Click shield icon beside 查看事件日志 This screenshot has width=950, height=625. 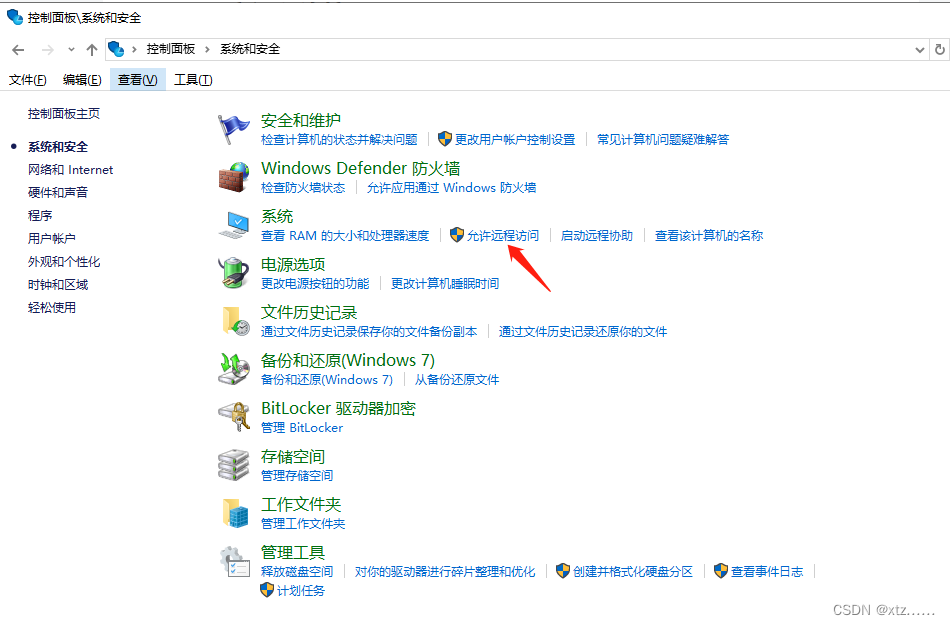pos(721,571)
